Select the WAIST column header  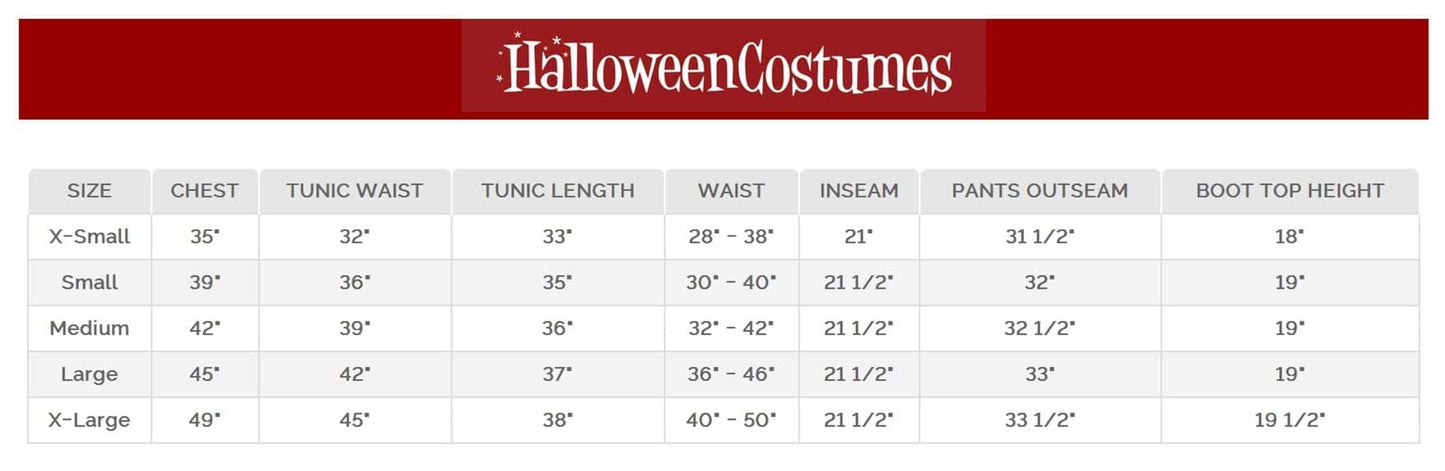[731, 190]
